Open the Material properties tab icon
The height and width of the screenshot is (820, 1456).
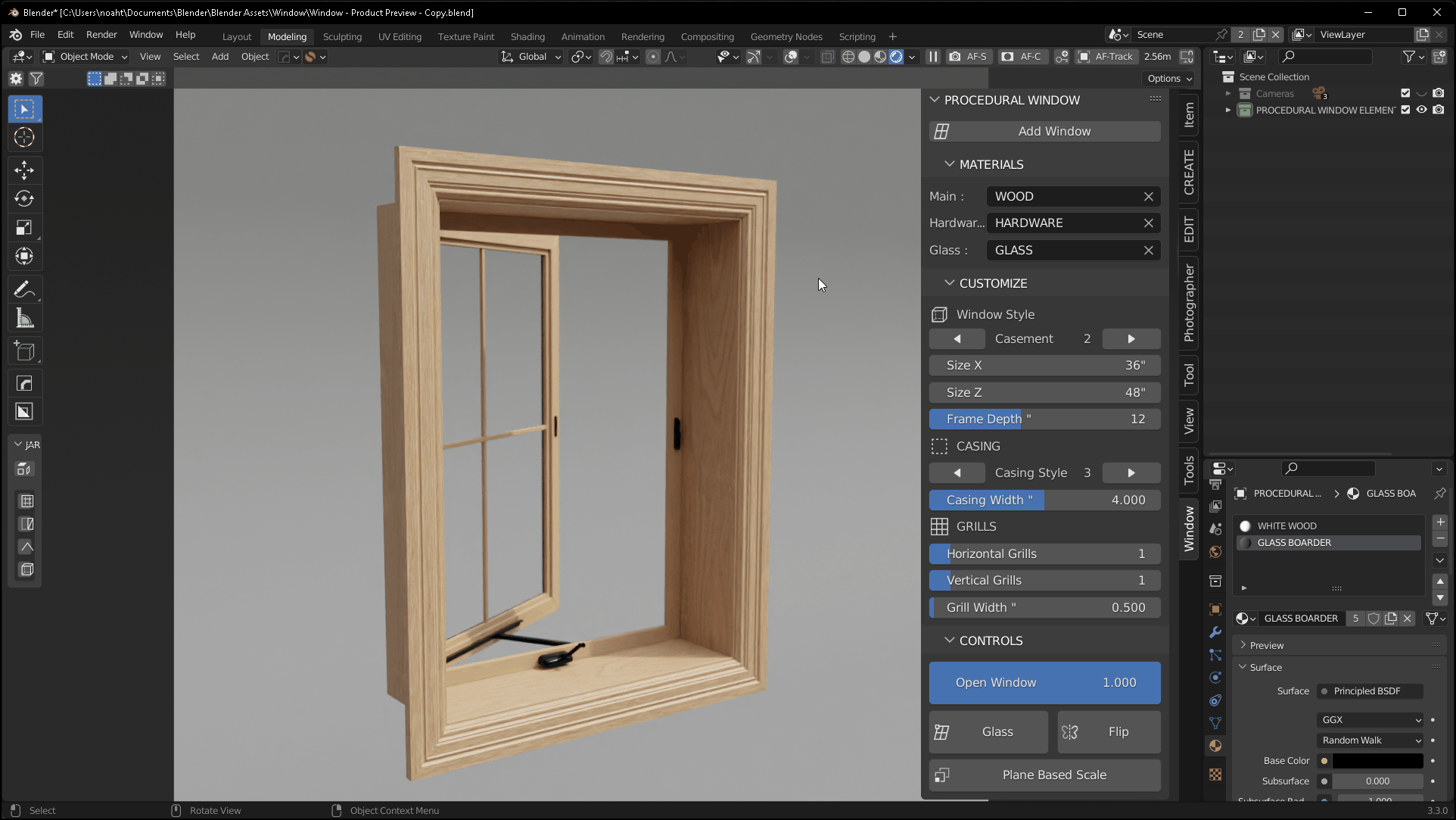coord(1215,746)
